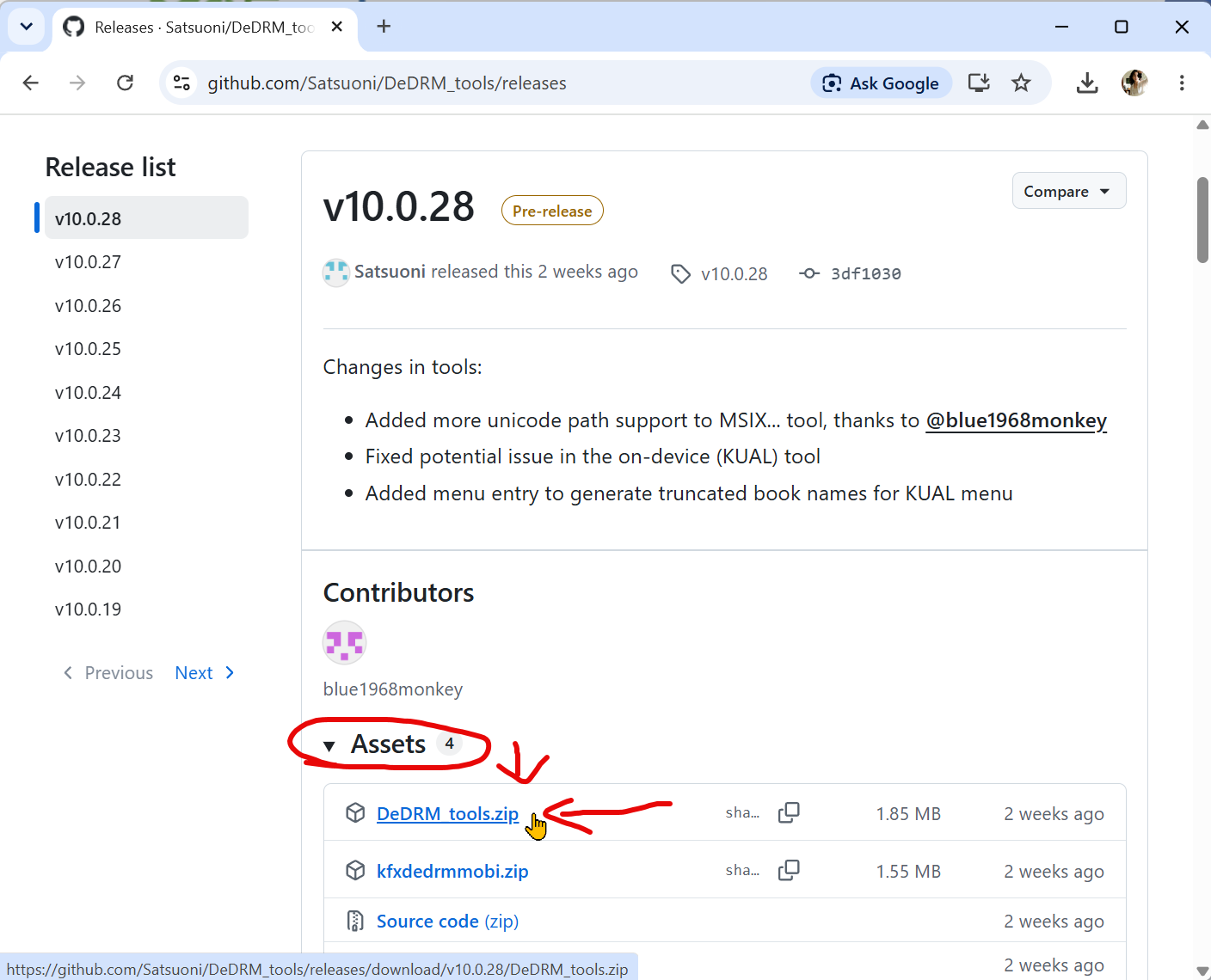This screenshot has width=1211, height=980.
Task: Select release v10.0.26 in list
Action: click(x=88, y=306)
